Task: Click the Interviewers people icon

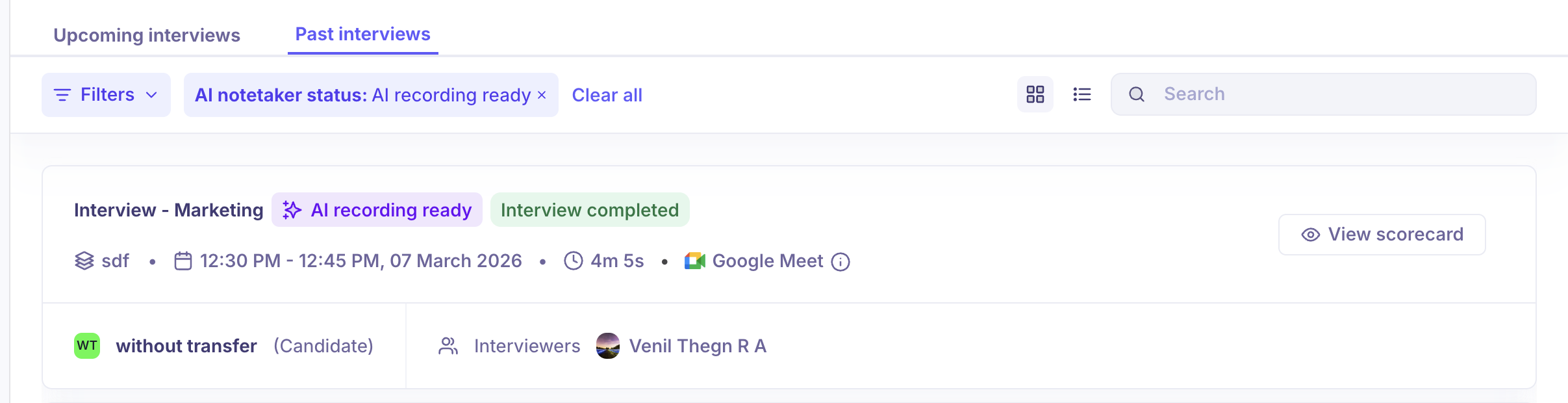Action: [x=448, y=346]
